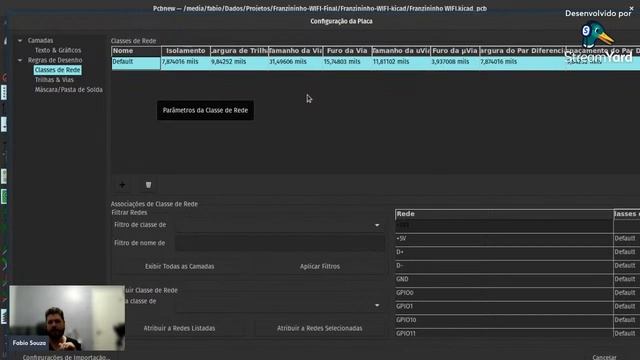Click the Nome column header
This screenshot has height=360, width=640.
click(x=136, y=51)
